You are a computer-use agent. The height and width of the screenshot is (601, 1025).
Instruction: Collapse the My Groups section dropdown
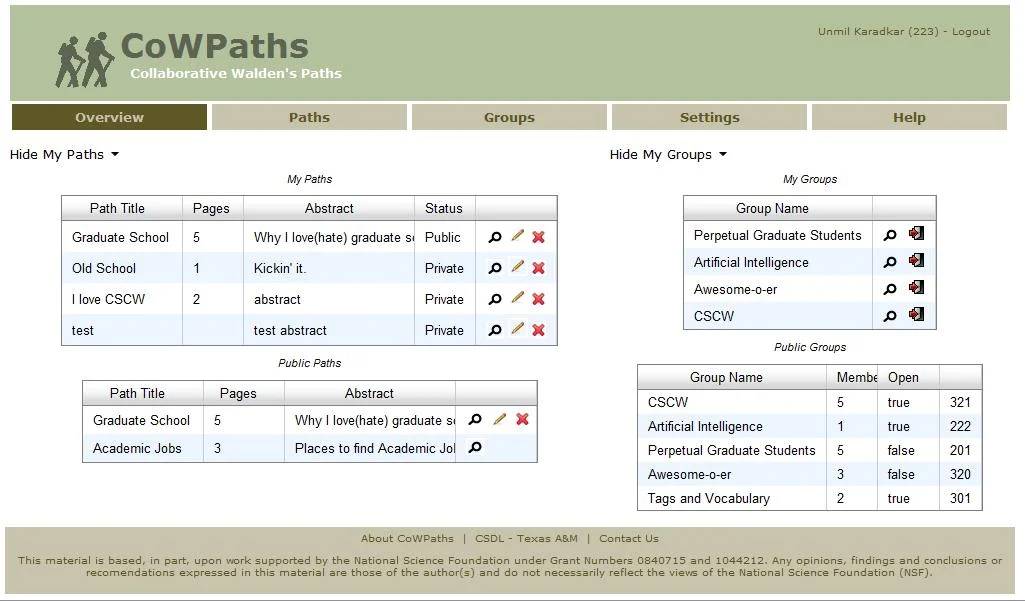[x=668, y=154]
